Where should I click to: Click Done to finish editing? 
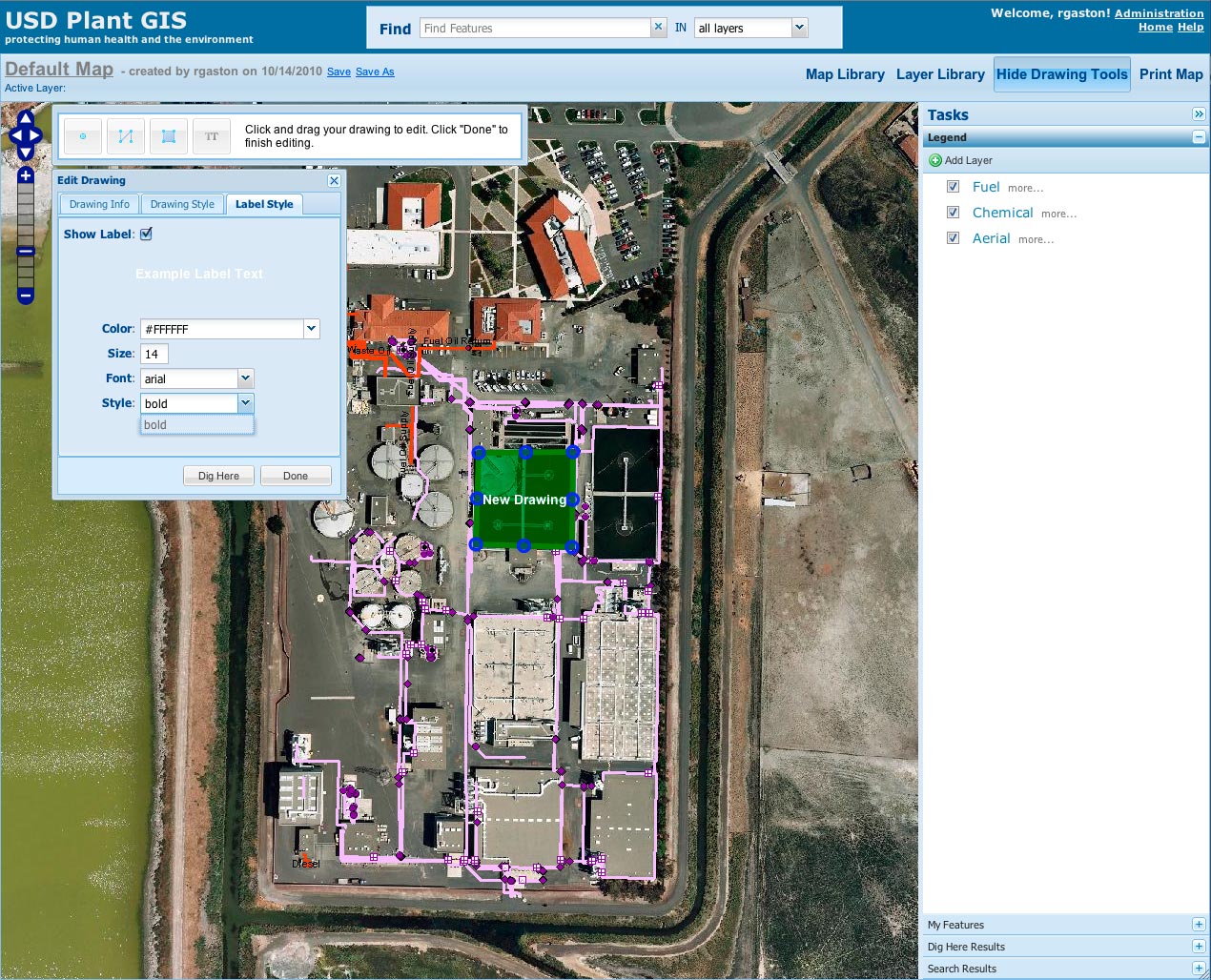(x=296, y=475)
